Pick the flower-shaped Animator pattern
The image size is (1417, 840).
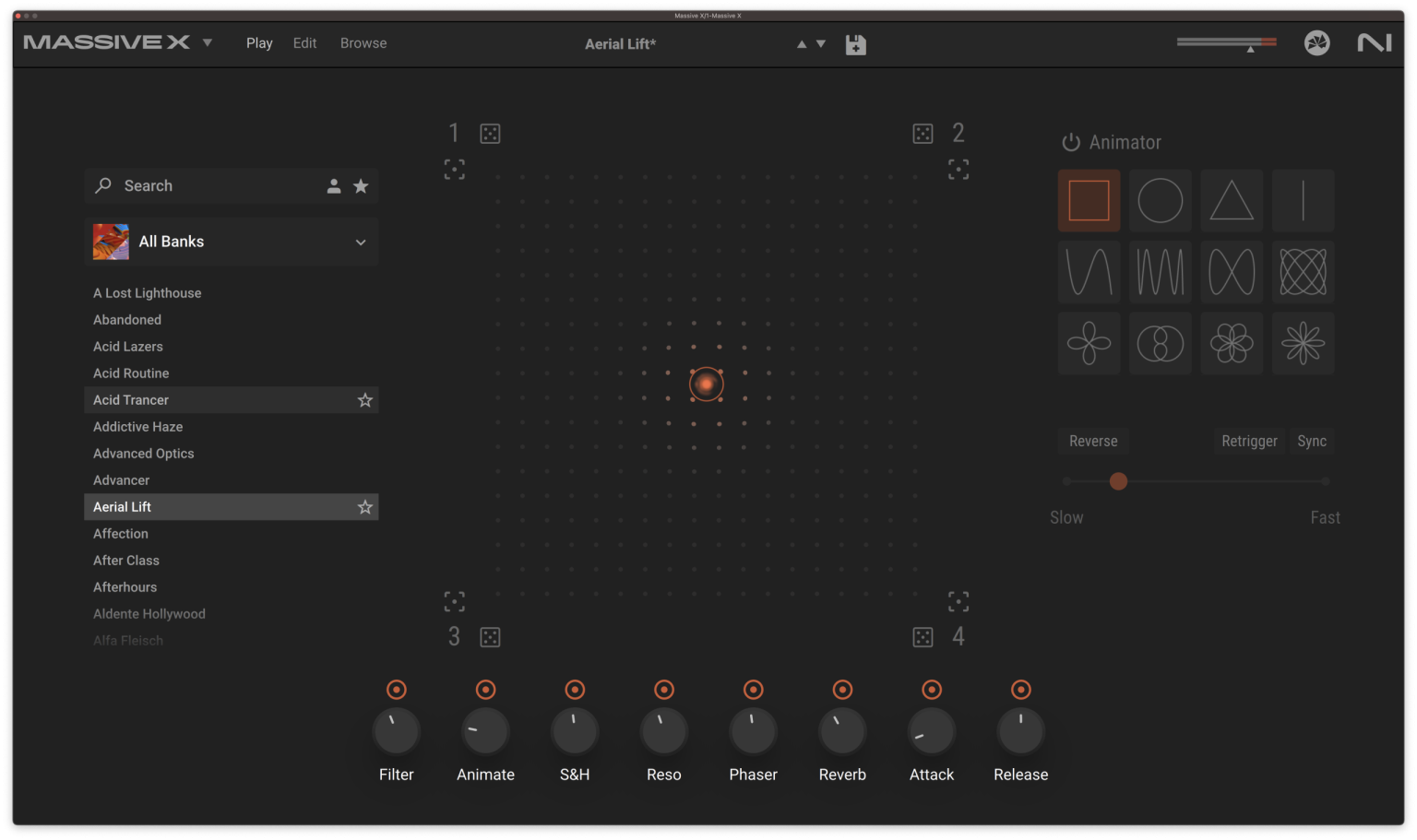tap(1089, 343)
